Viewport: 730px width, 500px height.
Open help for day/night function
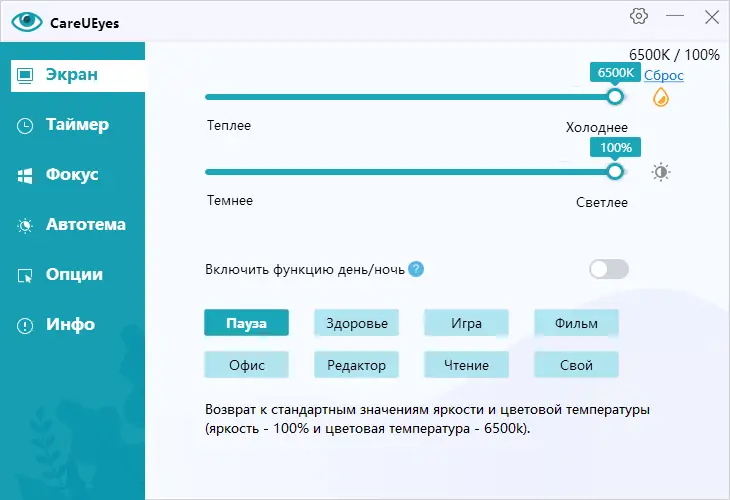416,269
